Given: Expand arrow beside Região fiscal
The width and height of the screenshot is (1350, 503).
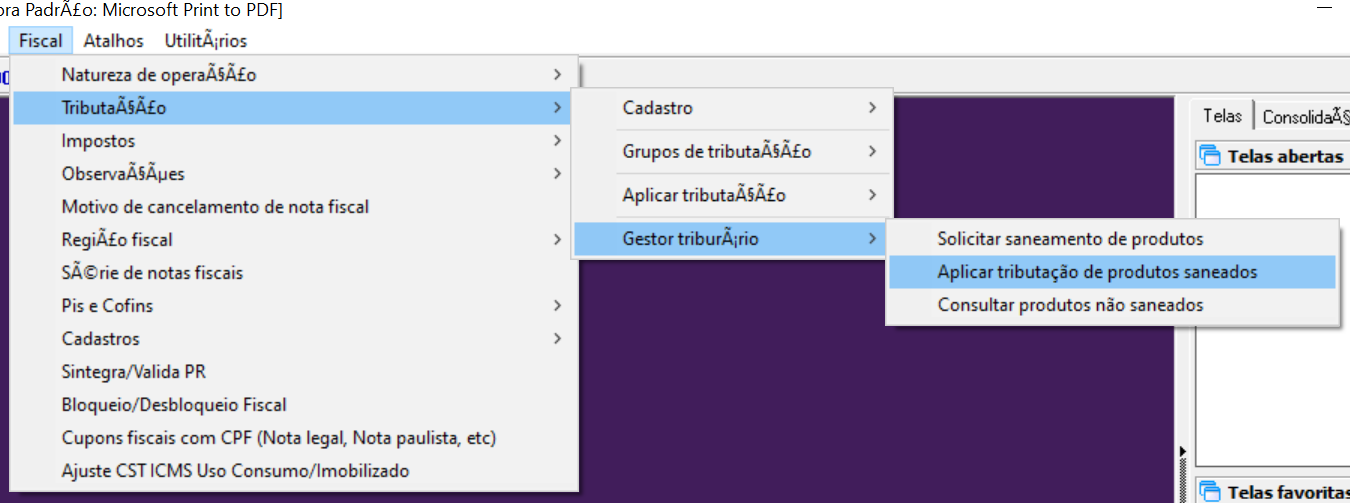Looking at the screenshot, I should coord(557,239).
